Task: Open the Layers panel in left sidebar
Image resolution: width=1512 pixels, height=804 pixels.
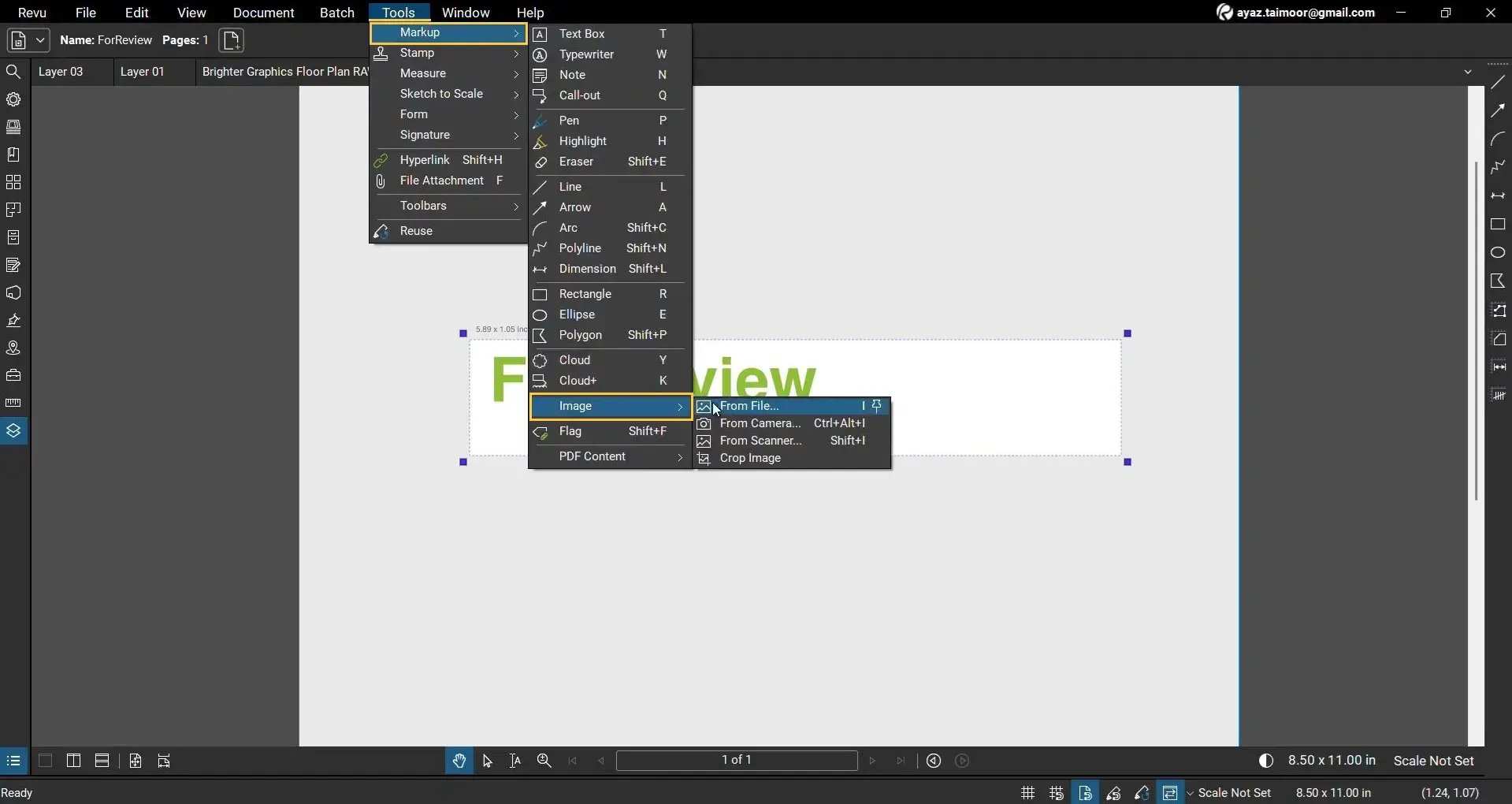Action: 13,430
